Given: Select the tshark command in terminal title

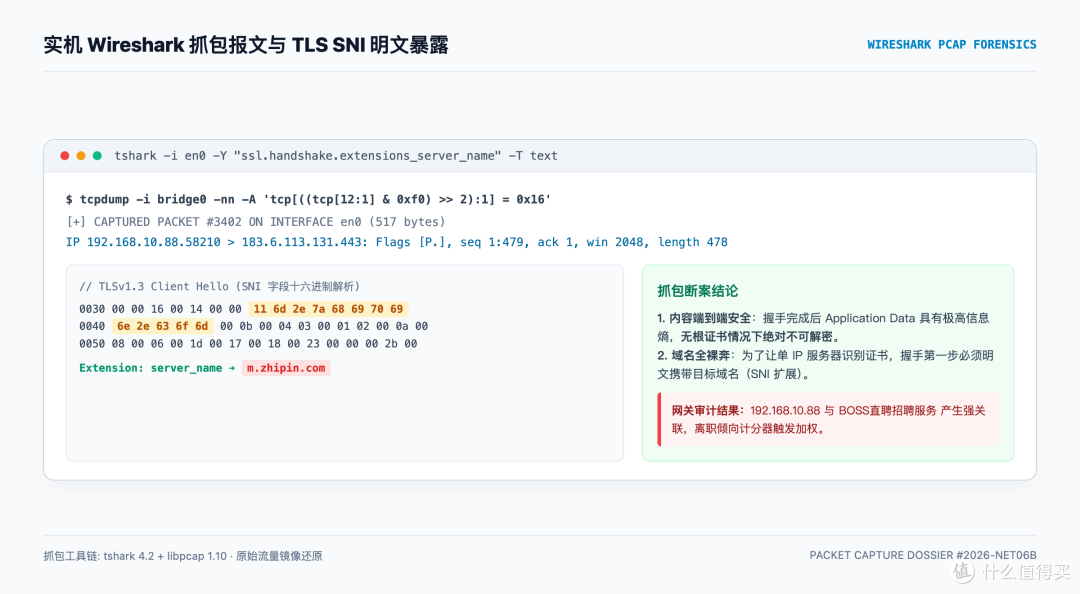Looking at the screenshot, I should [x=335, y=156].
